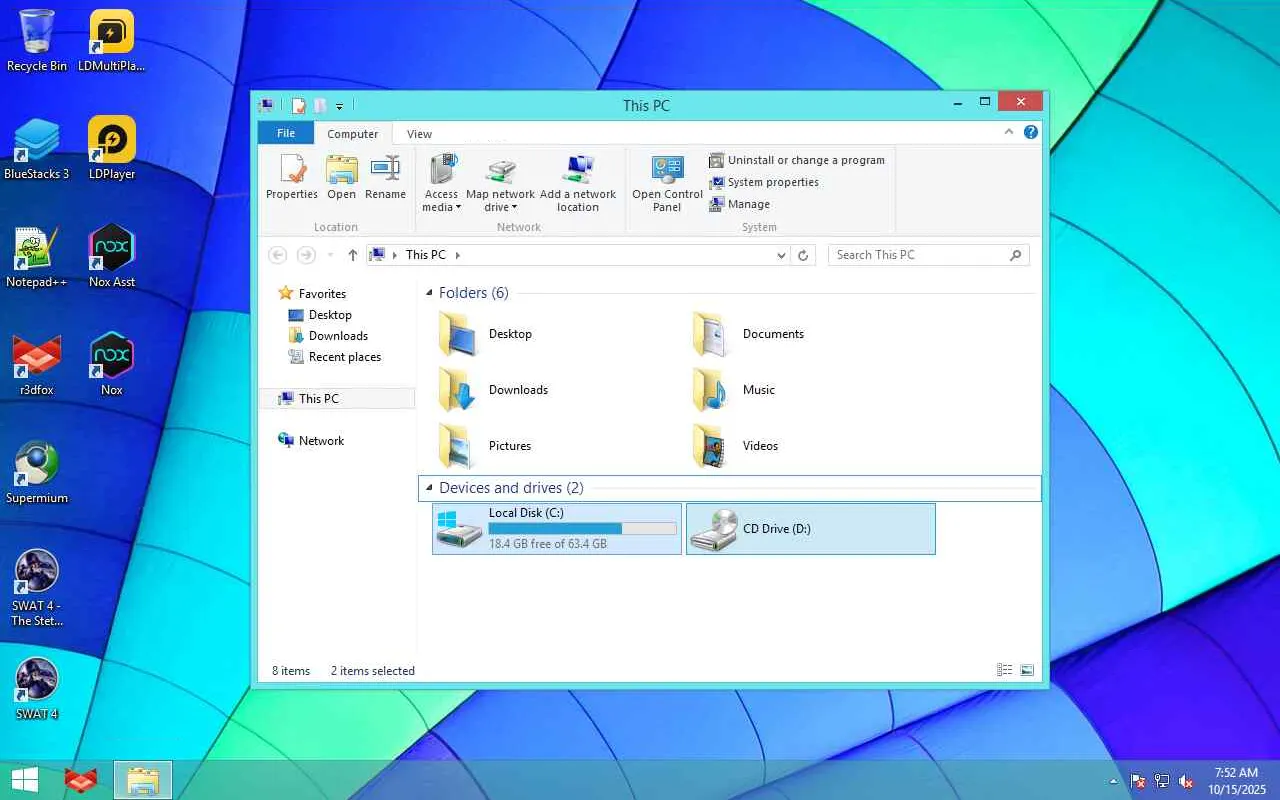Click the r3dfox taskbar button
Viewport: 1280px width, 800px height.
pos(81,780)
